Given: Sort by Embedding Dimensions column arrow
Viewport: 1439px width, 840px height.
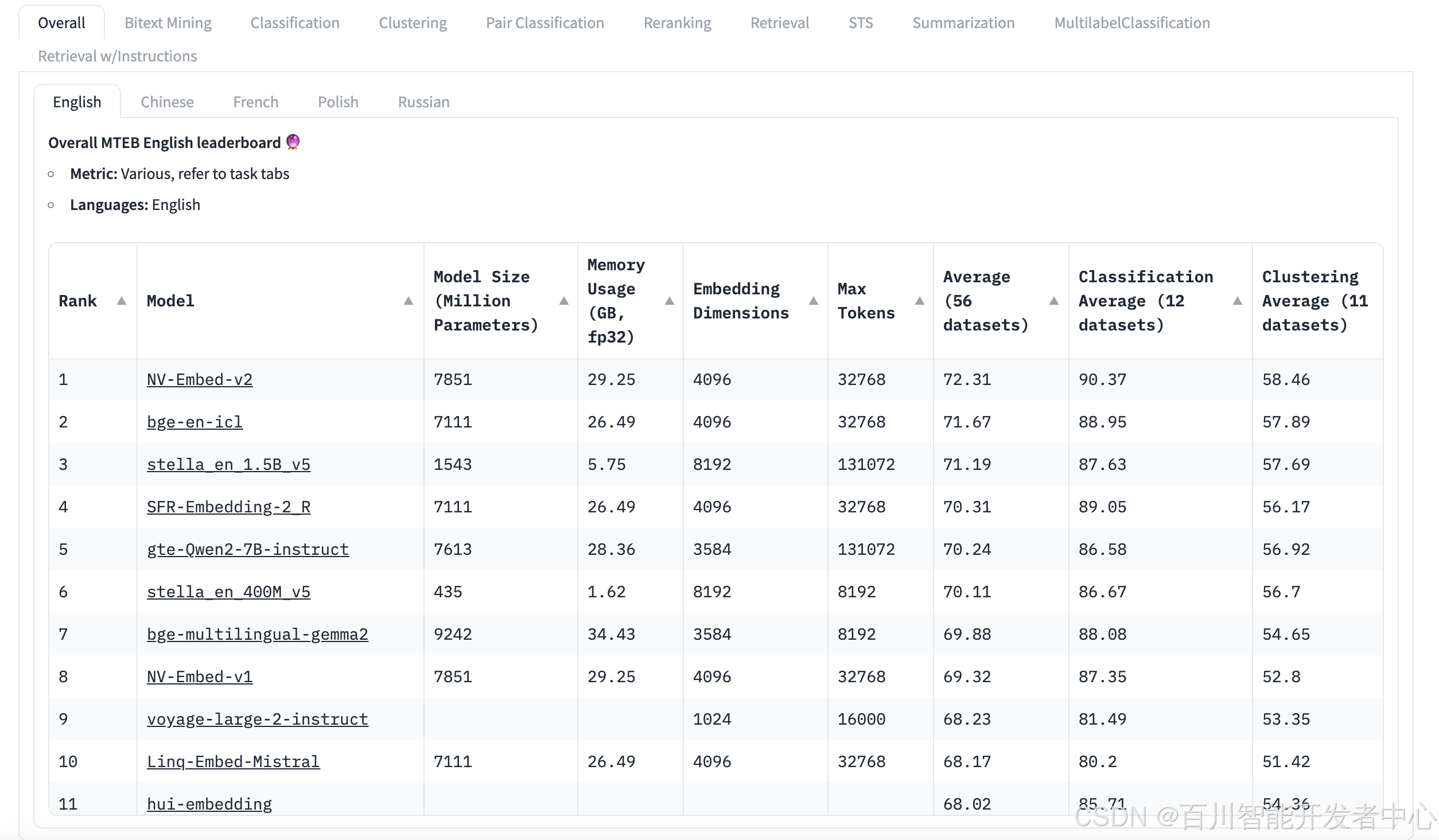Looking at the screenshot, I should coord(814,301).
